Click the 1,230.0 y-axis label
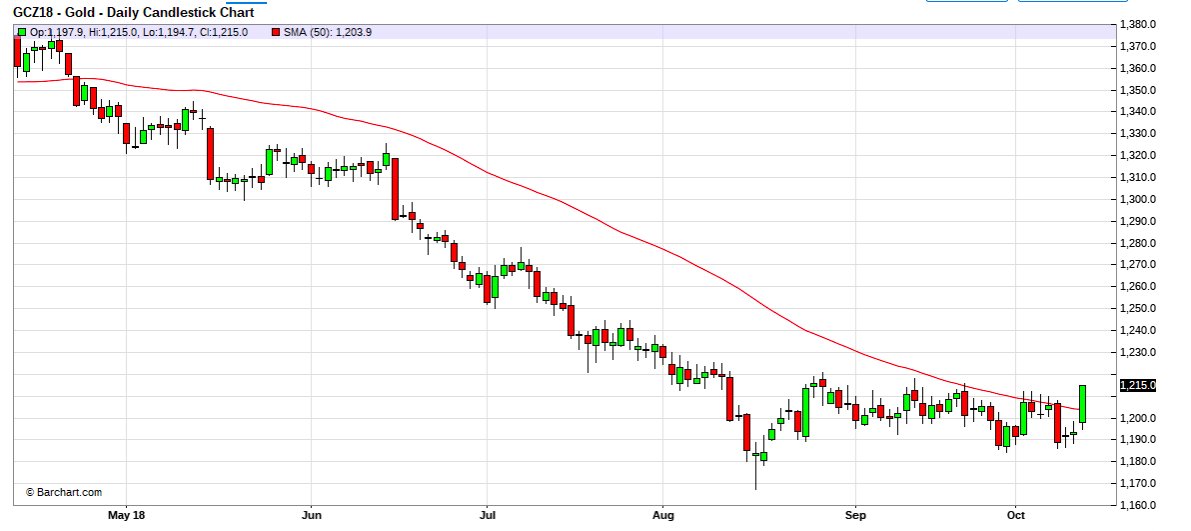 click(1138, 353)
